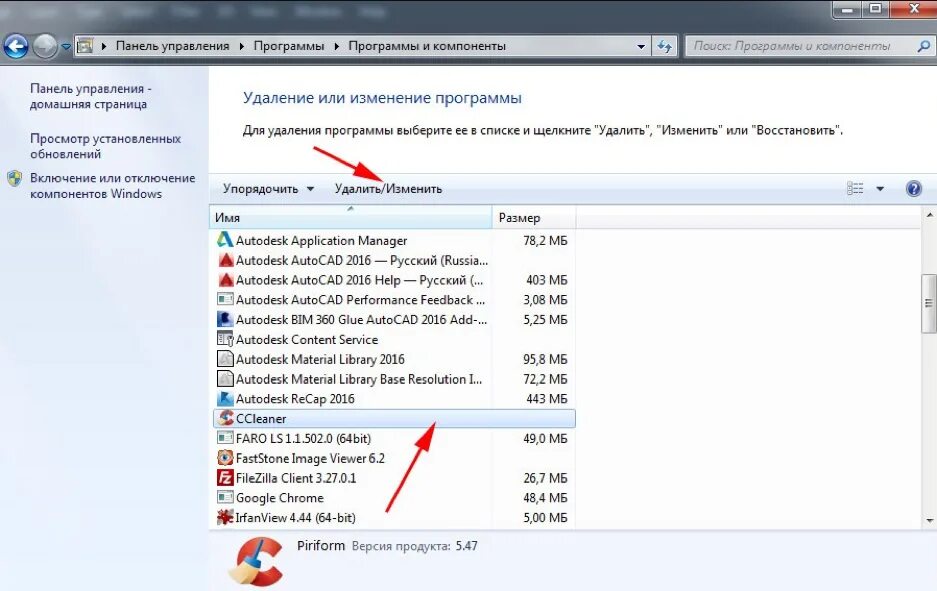Click the refresh button in address bar

pos(665,46)
